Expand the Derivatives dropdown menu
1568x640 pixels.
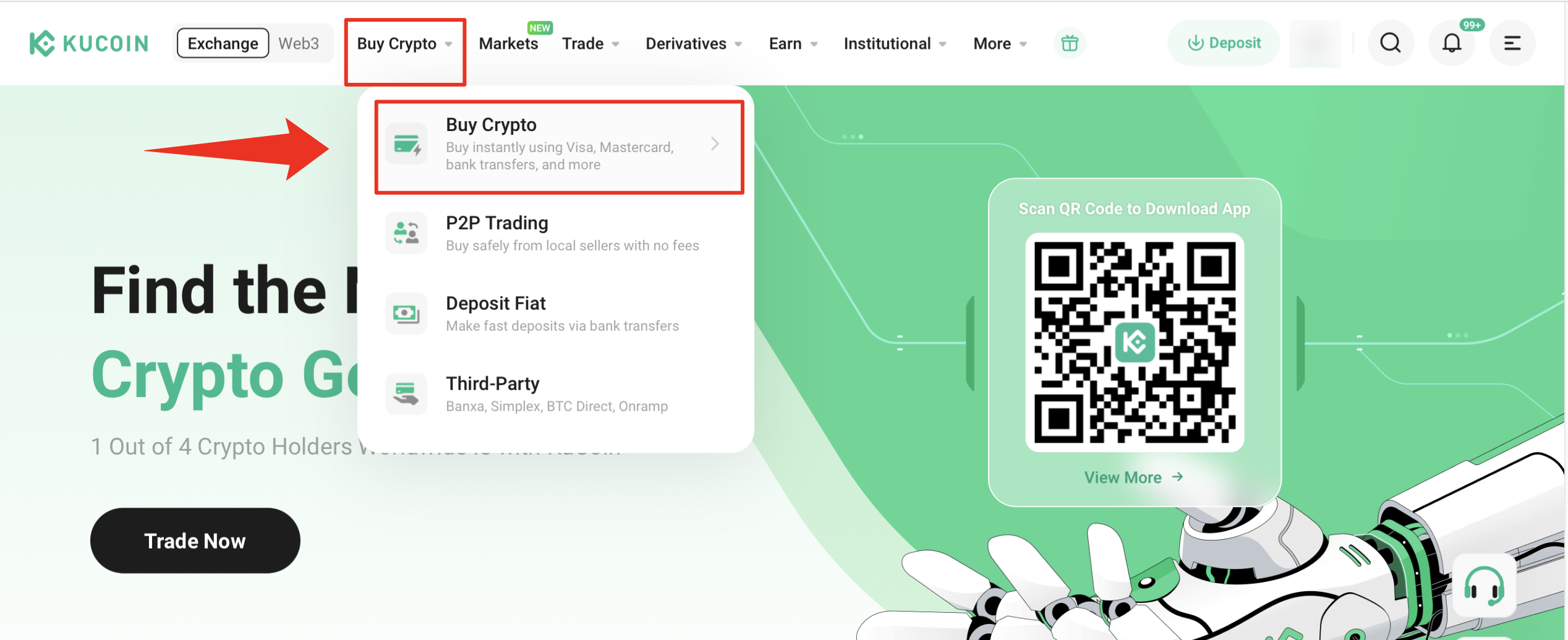pyautogui.click(x=693, y=43)
